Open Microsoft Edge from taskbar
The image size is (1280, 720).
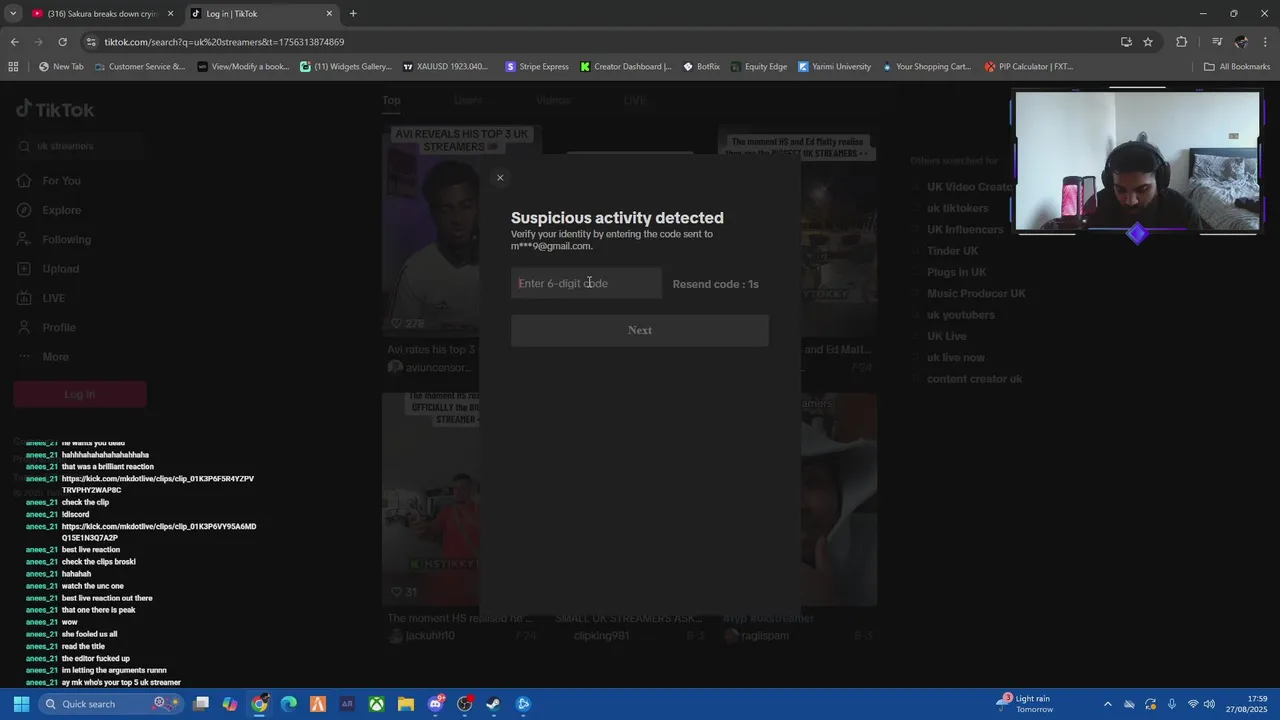289,704
